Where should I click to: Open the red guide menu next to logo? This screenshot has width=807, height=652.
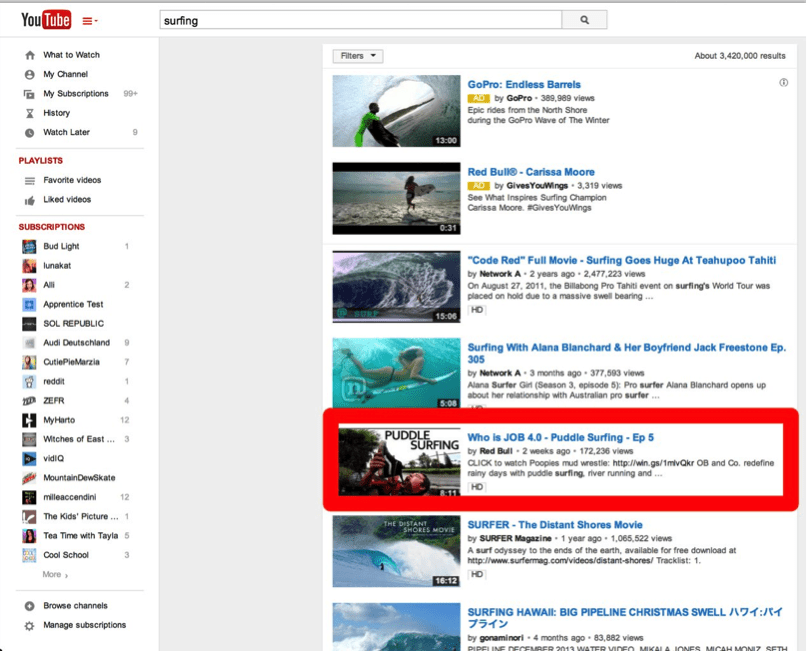click(90, 21)
